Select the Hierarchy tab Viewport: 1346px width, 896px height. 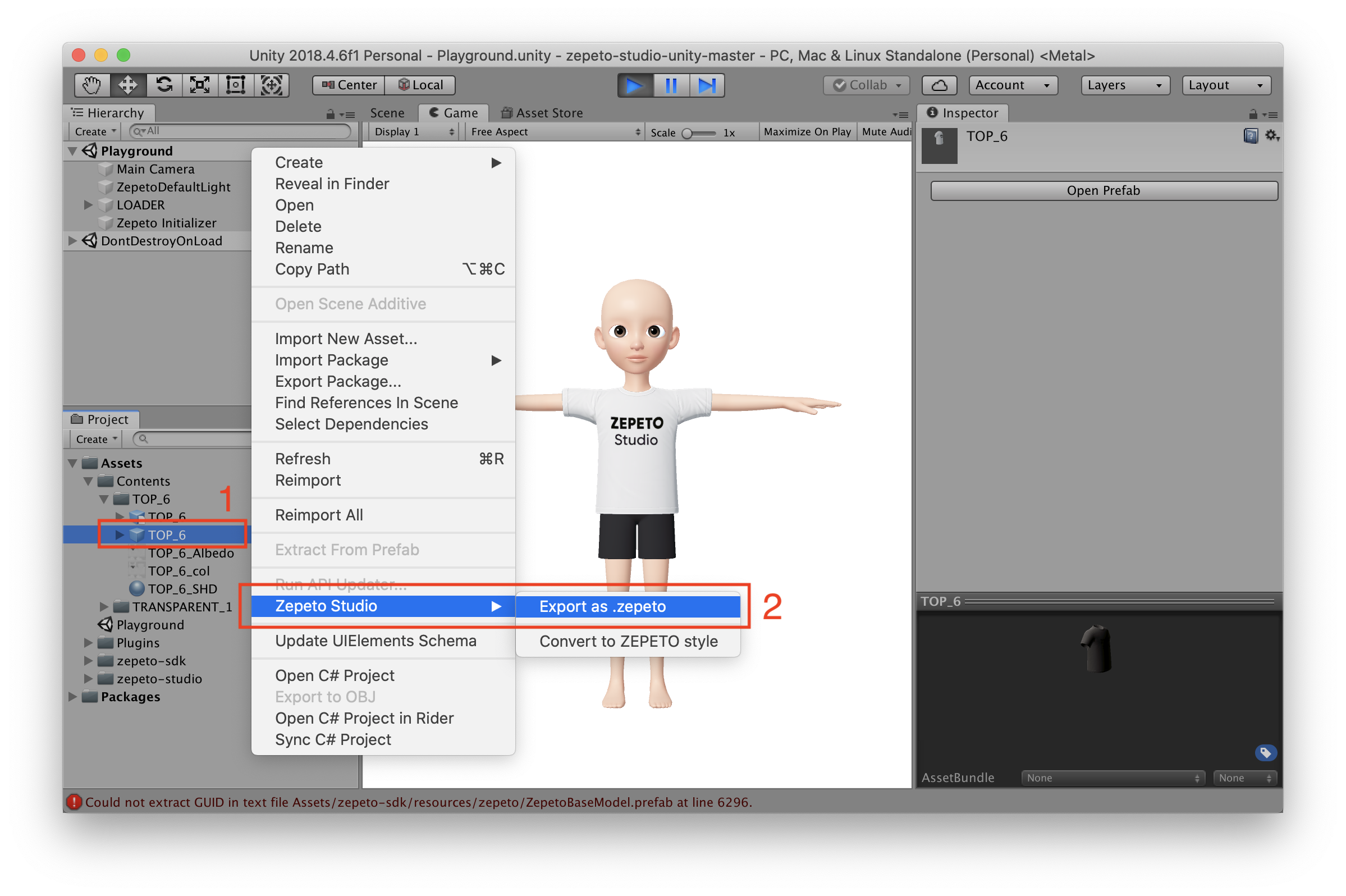108,113
